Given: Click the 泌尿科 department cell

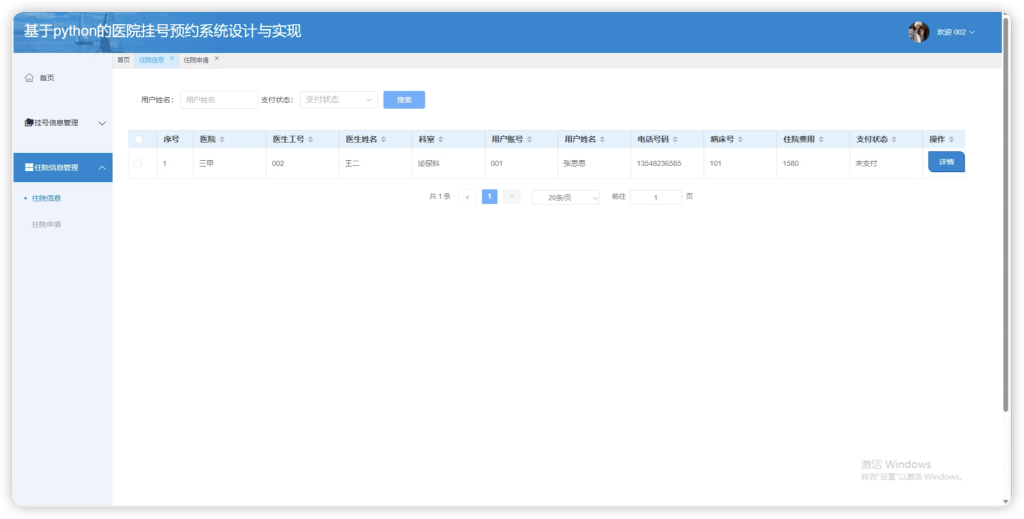Looking at the screenshot, I should [428, 164].
